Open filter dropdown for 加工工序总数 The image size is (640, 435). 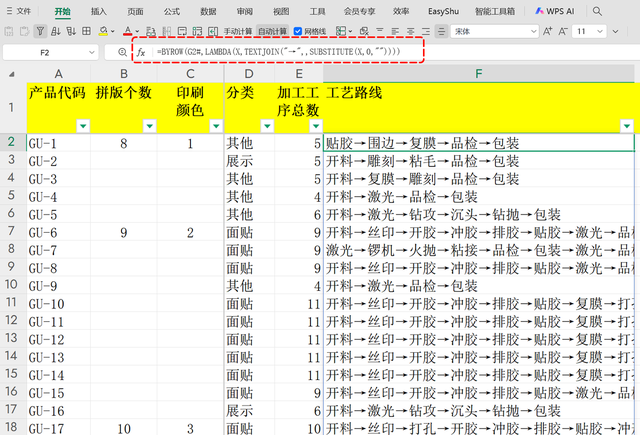[x=316, y=126]
